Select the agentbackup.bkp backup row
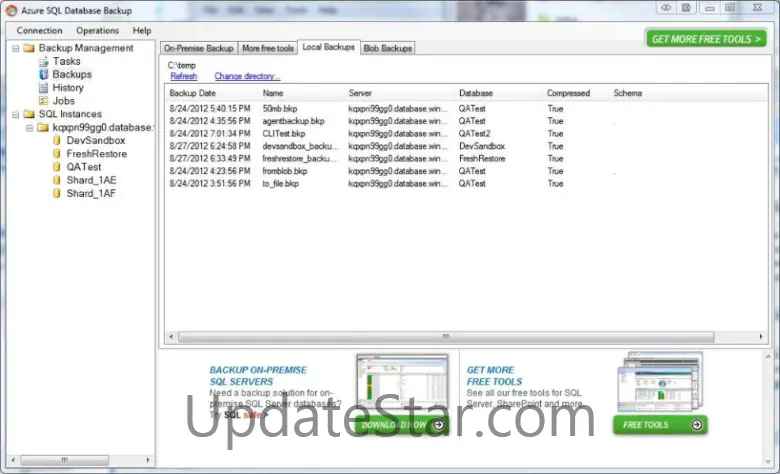Image resolution: width=780 pixels, height=474 pixels. click(467, 121)
